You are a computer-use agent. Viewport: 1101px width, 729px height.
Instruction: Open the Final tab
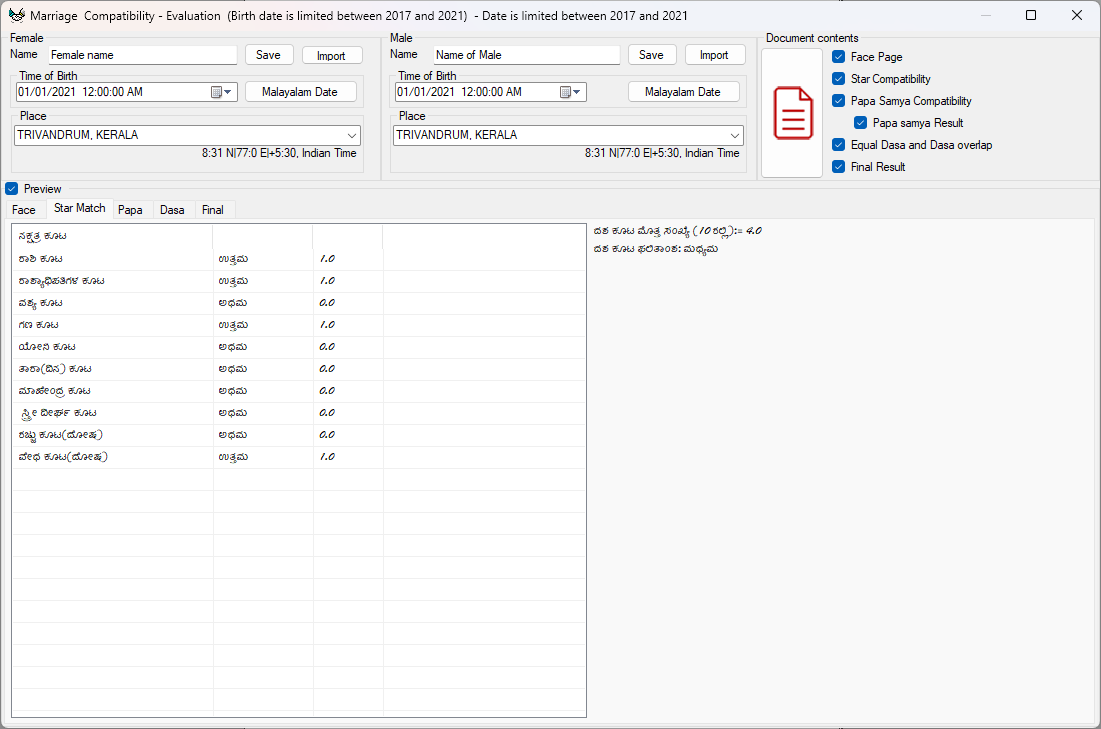point(213,210)
